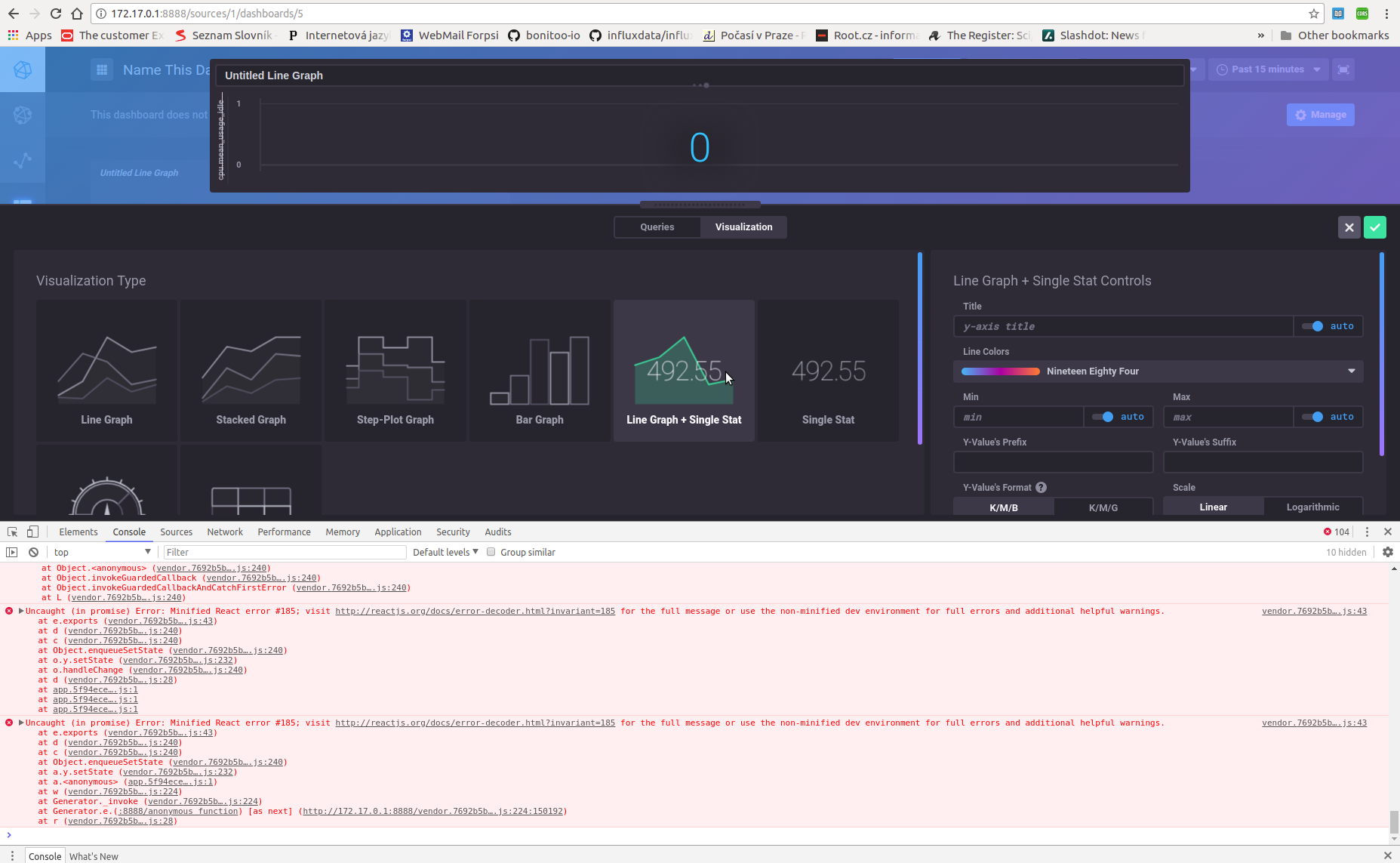Toggle auto mode for the y-axis title
The image size is (1400, 863).
(x=1312, y=325)
